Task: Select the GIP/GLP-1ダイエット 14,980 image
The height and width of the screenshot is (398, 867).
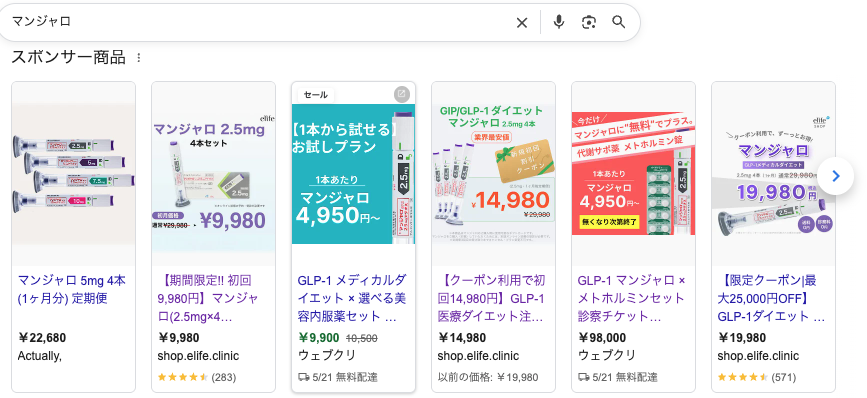Action: click(493, 173)
